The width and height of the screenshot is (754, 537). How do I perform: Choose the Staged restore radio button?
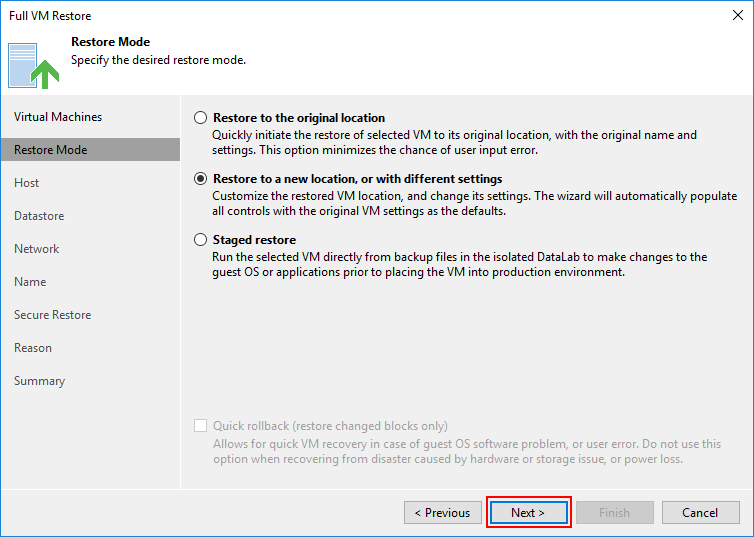coord(201,239)
